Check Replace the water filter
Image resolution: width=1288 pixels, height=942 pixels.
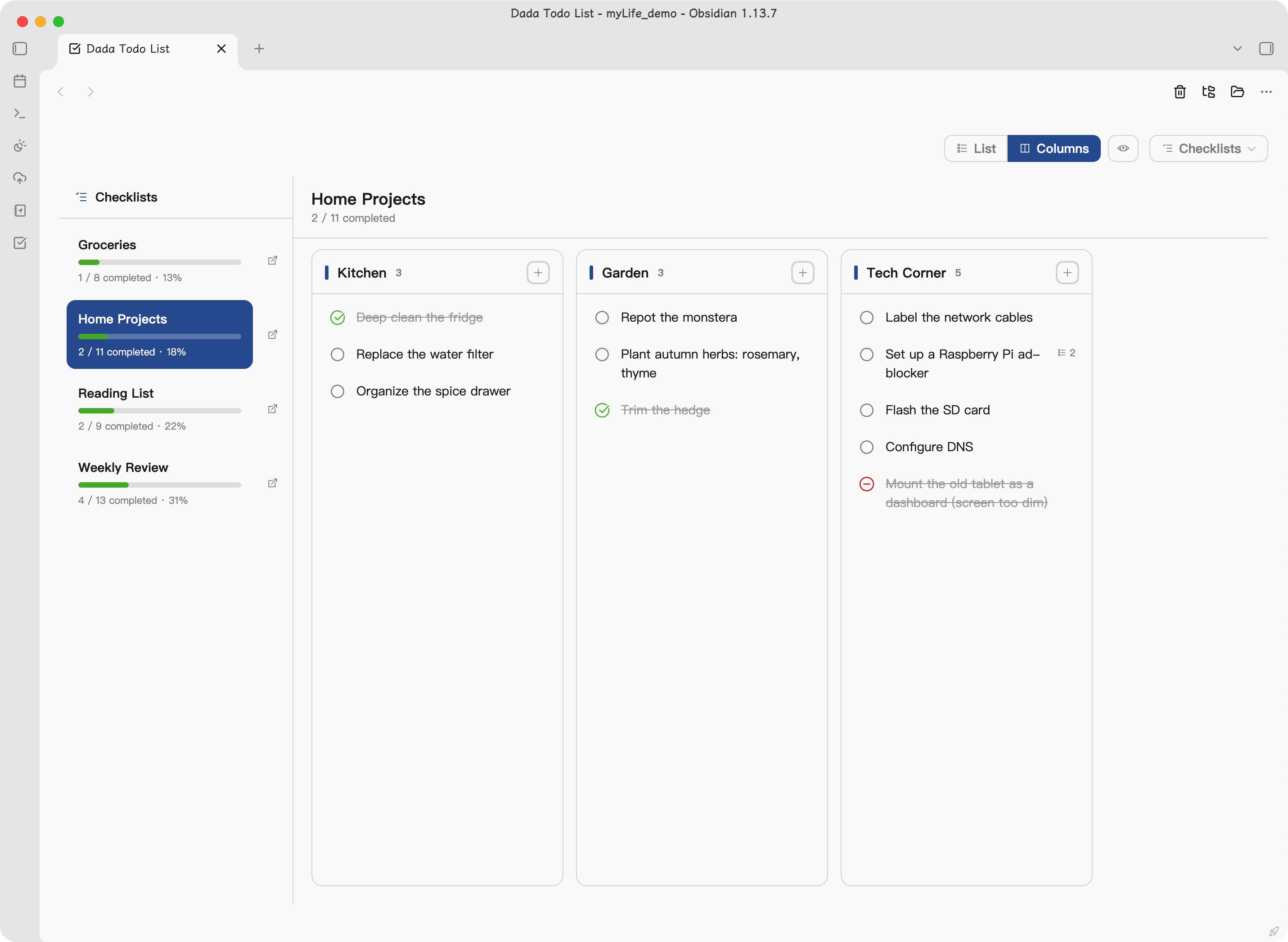338,354
